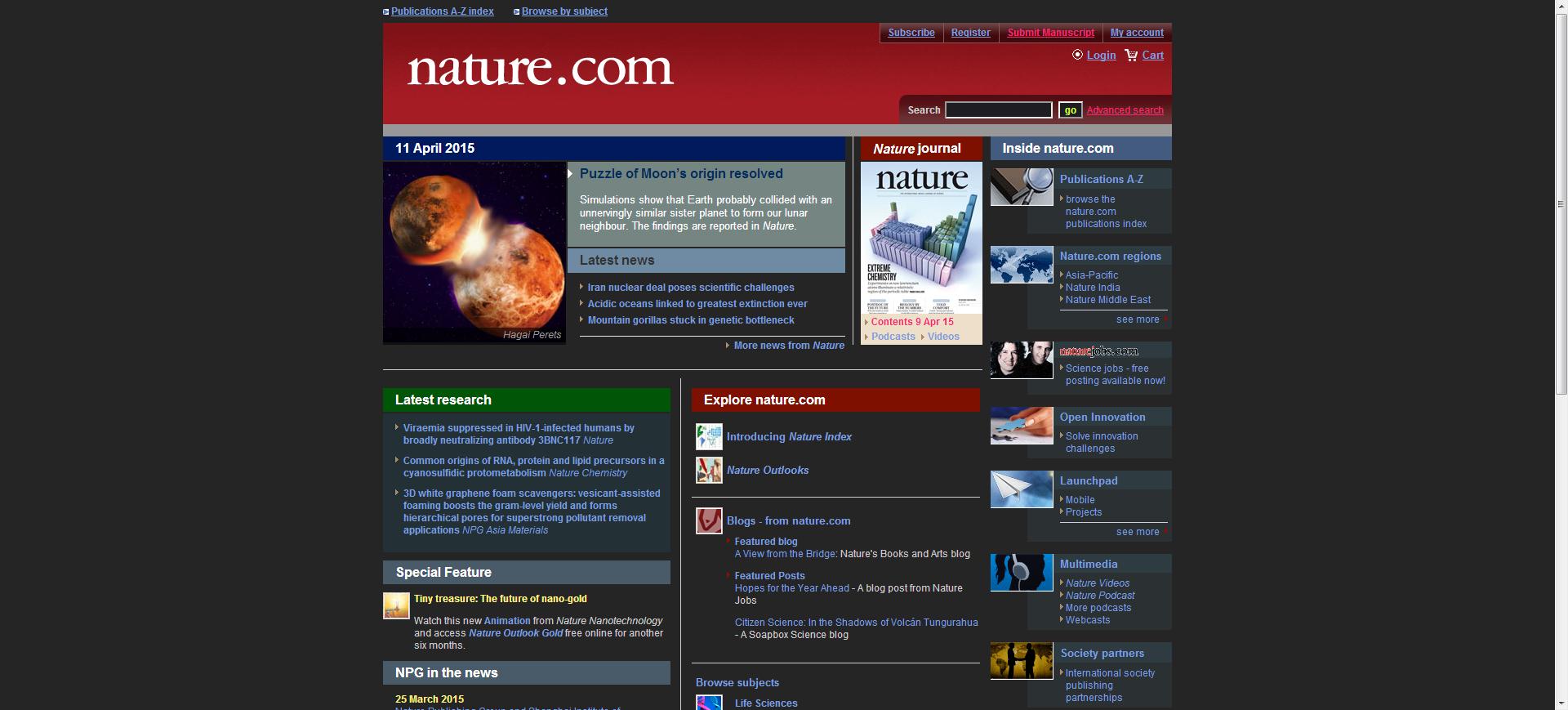Click the Life Sciences subject icon
The width and height of the screenshot is (1568, 710).
coord(709,703)
